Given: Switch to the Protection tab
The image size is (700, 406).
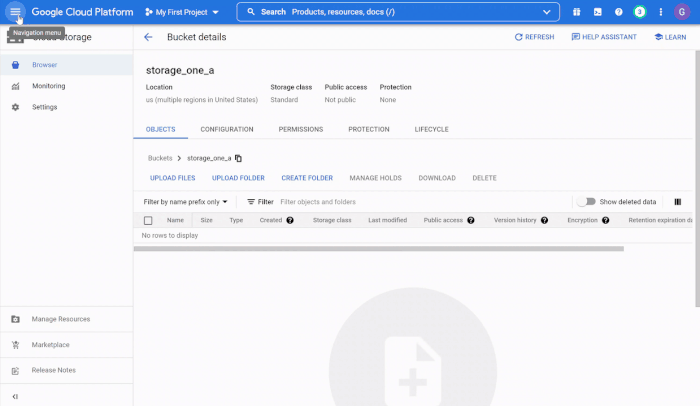Looking at the screenshot, I should tap(369, 129).
